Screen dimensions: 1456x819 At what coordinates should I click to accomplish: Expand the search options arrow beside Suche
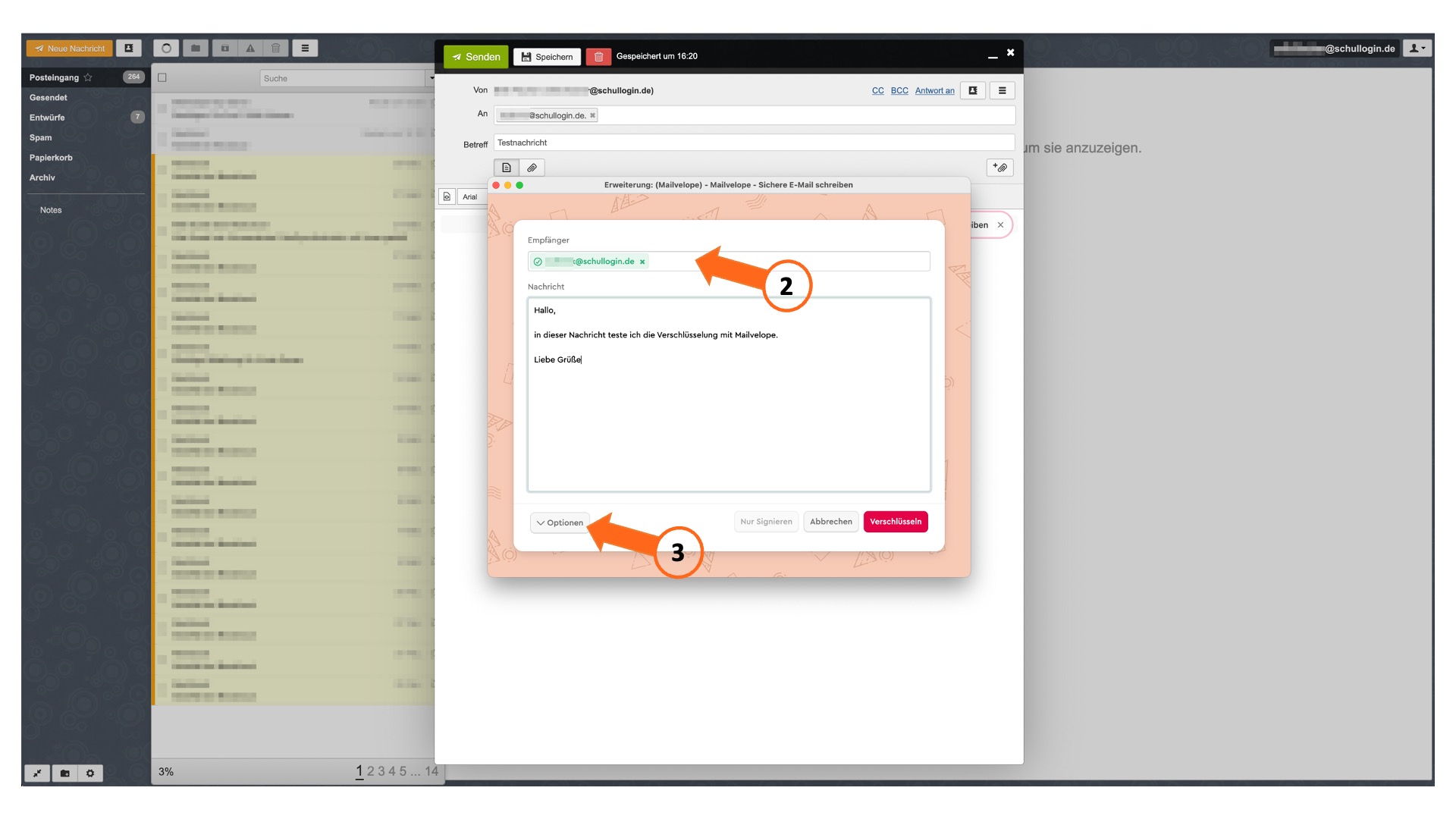(x=431, y=78)
